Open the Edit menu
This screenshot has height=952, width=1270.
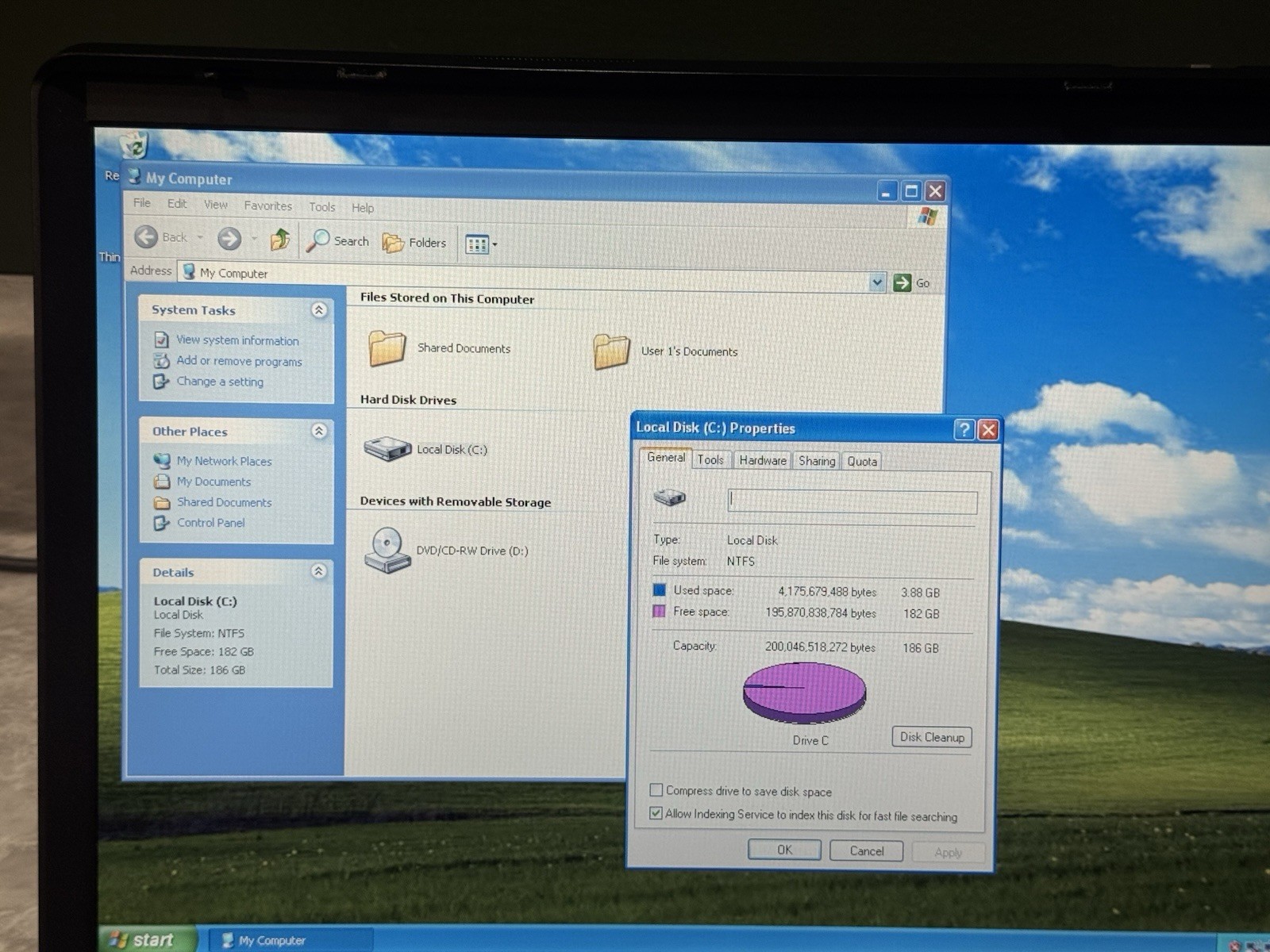coord(177,204)
